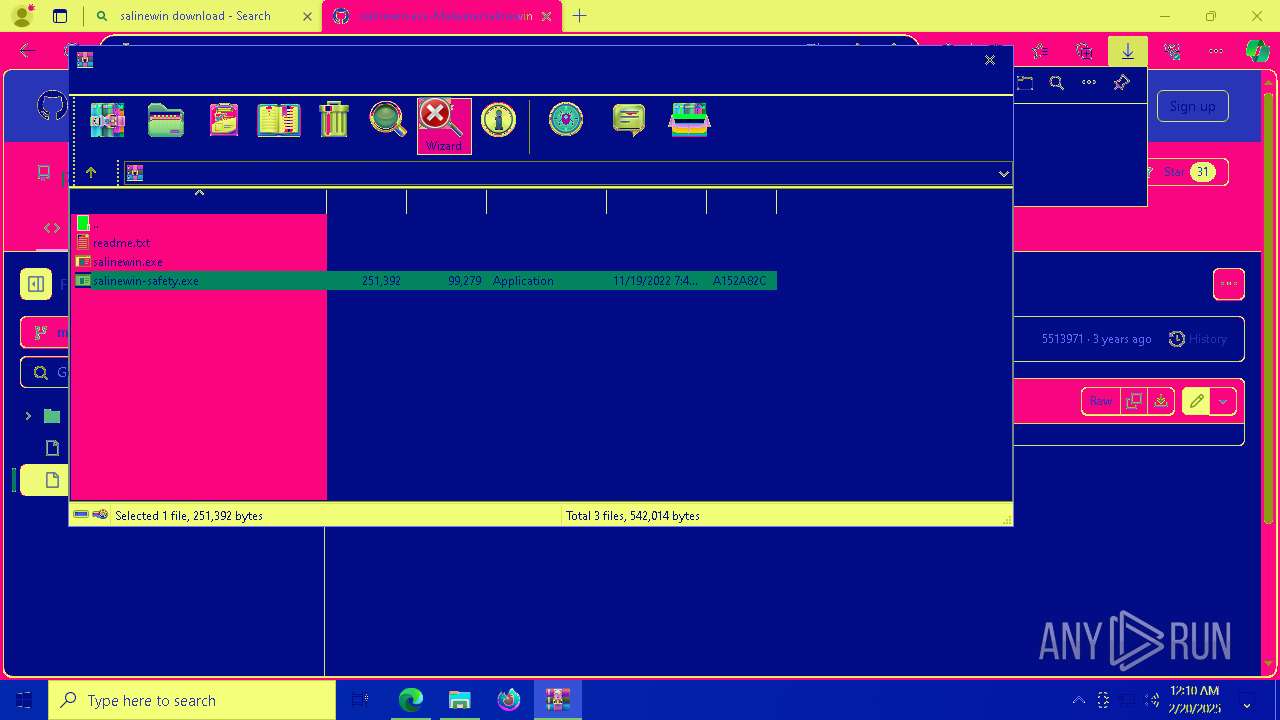Click the 11/19/2022 modified date cell
Image resolution: width=1280 pixels, height=720 pixels.
point(656,281)
